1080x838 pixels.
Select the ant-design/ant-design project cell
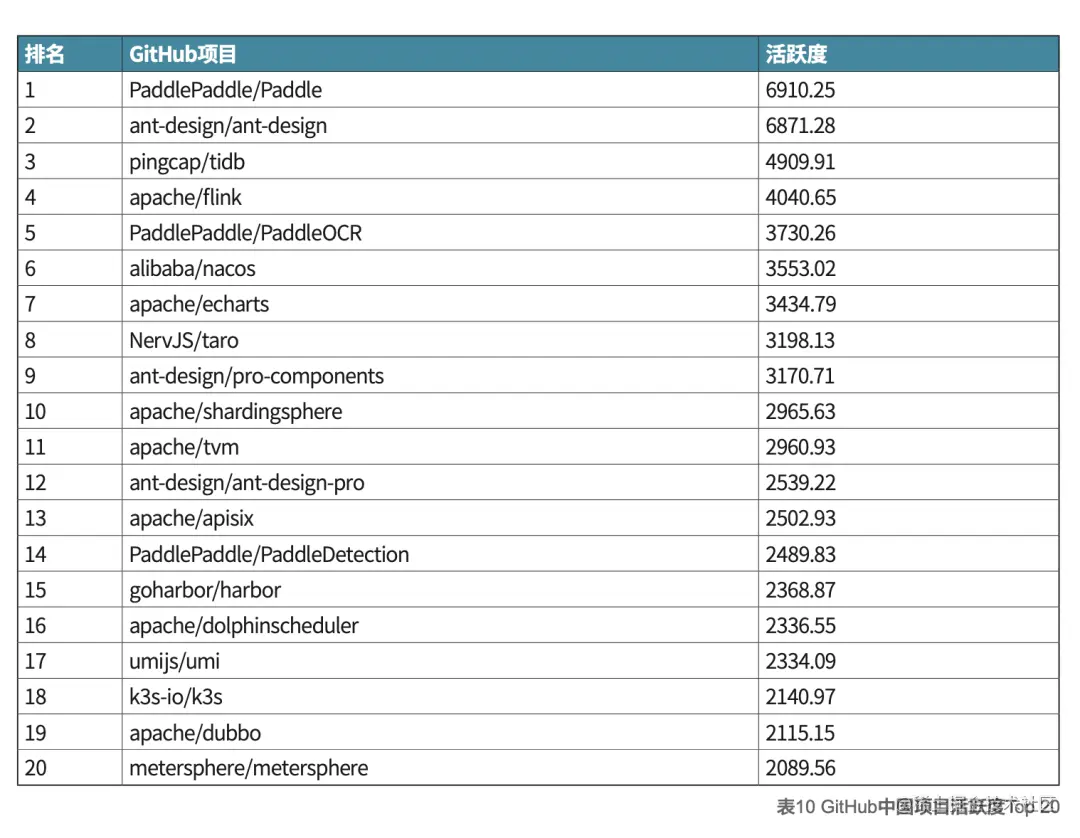point(440,125)
